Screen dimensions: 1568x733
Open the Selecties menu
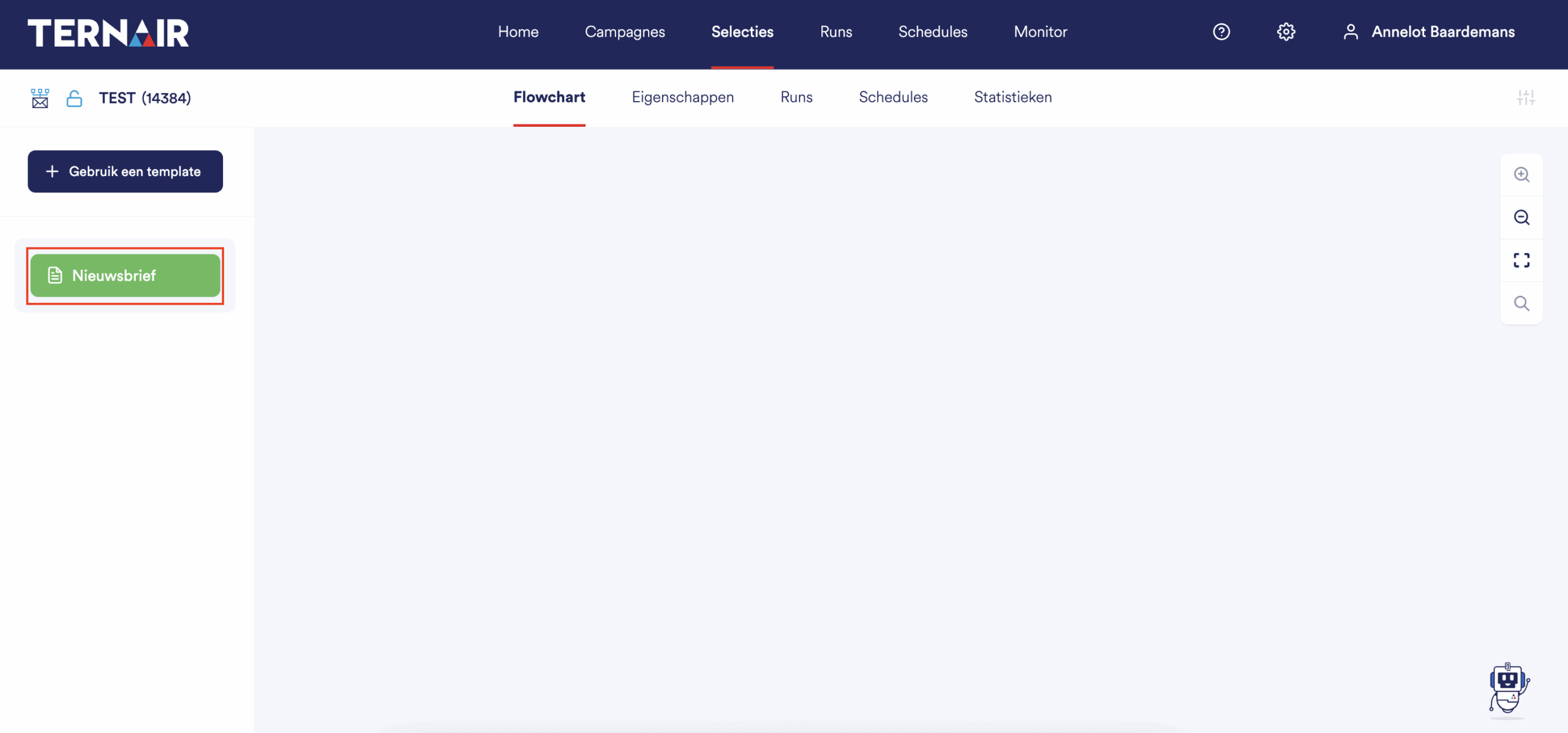point(742,32)
